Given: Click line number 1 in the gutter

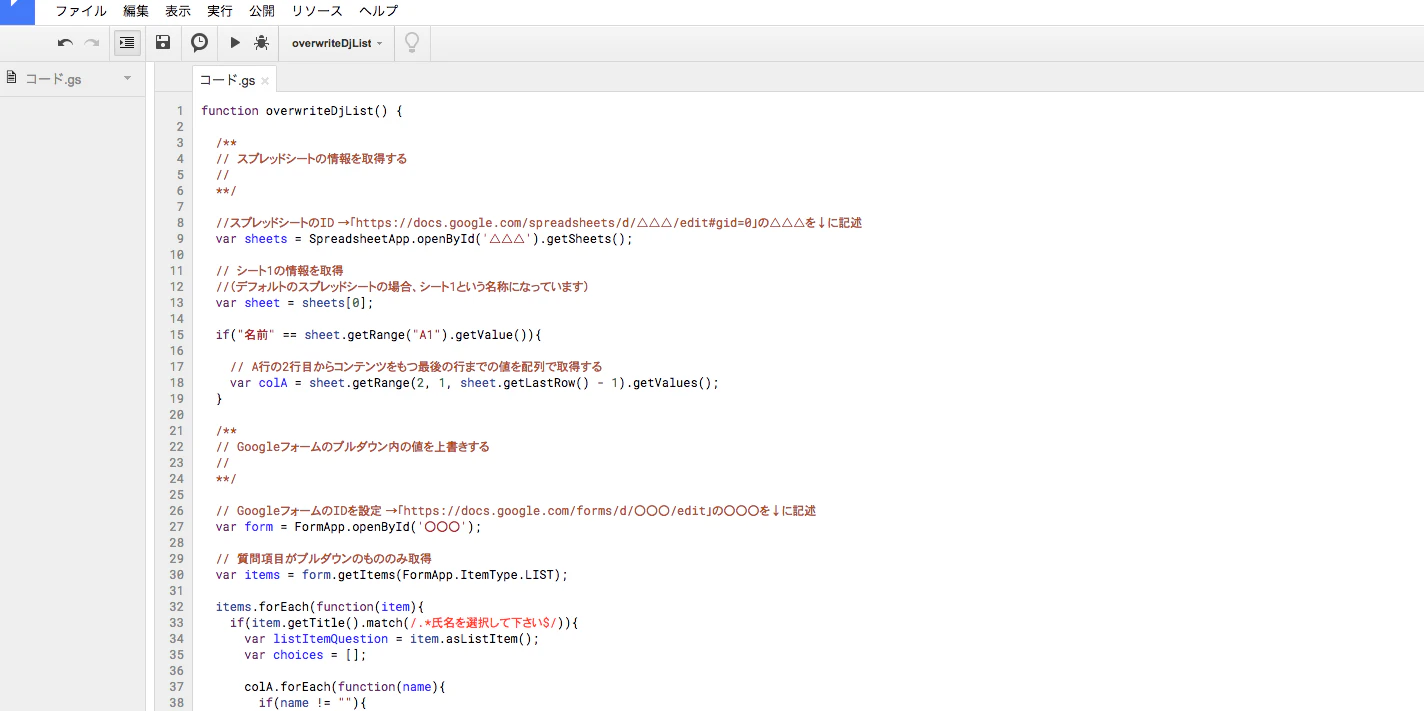Looking at the screenshot, I should point(180,111).
